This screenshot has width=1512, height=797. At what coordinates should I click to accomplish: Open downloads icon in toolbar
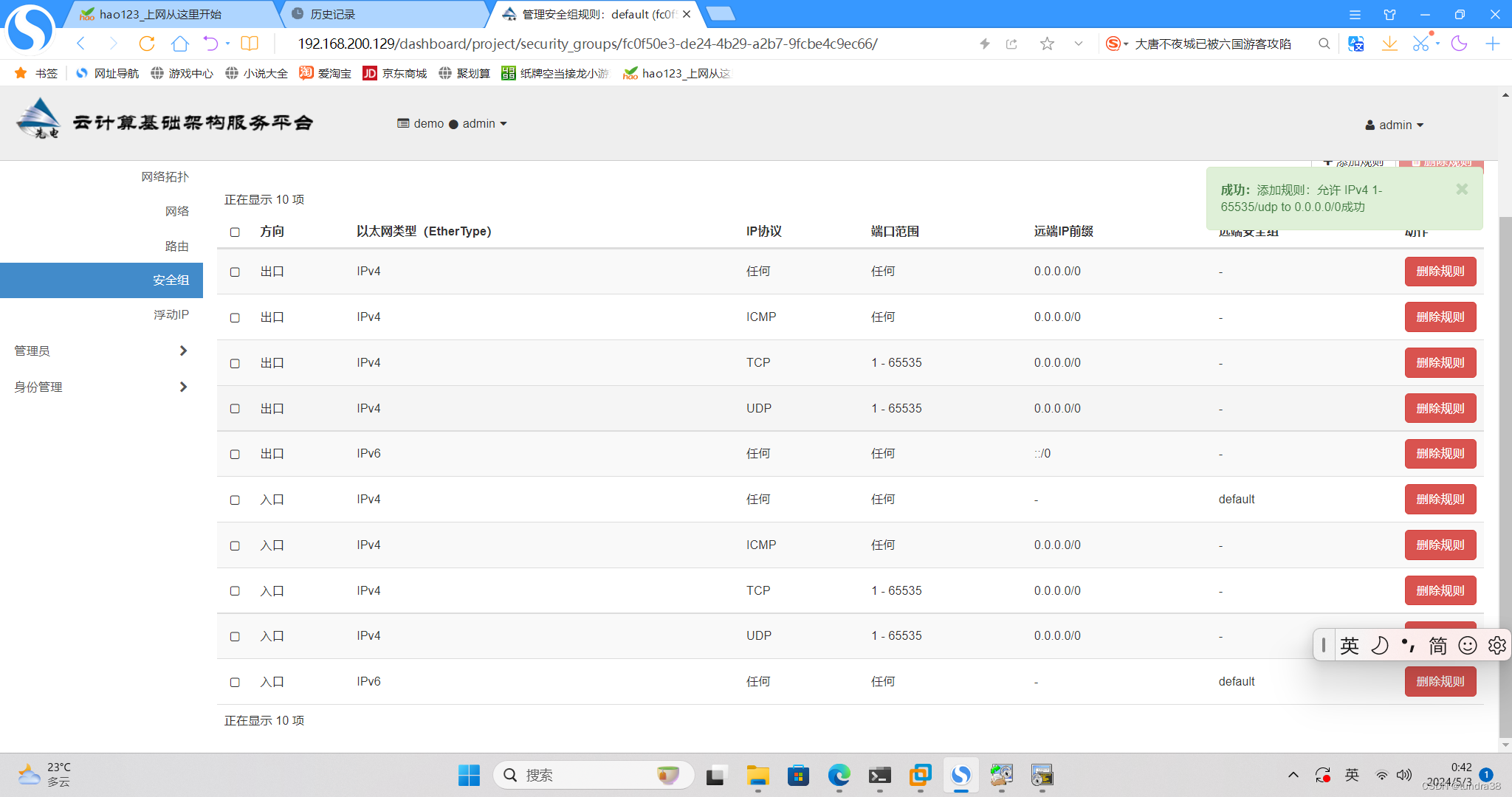coord(1389,44)
